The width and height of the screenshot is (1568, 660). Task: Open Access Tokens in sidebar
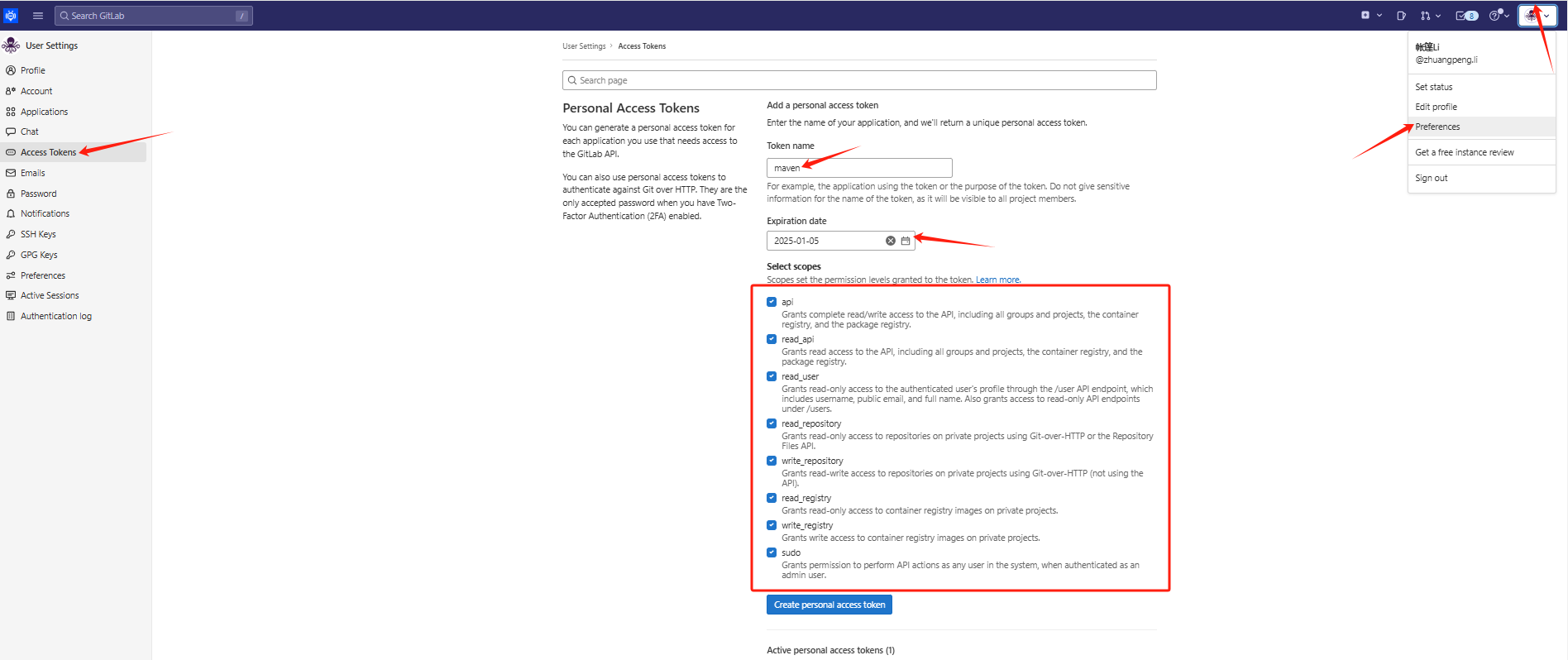(74, 152)
